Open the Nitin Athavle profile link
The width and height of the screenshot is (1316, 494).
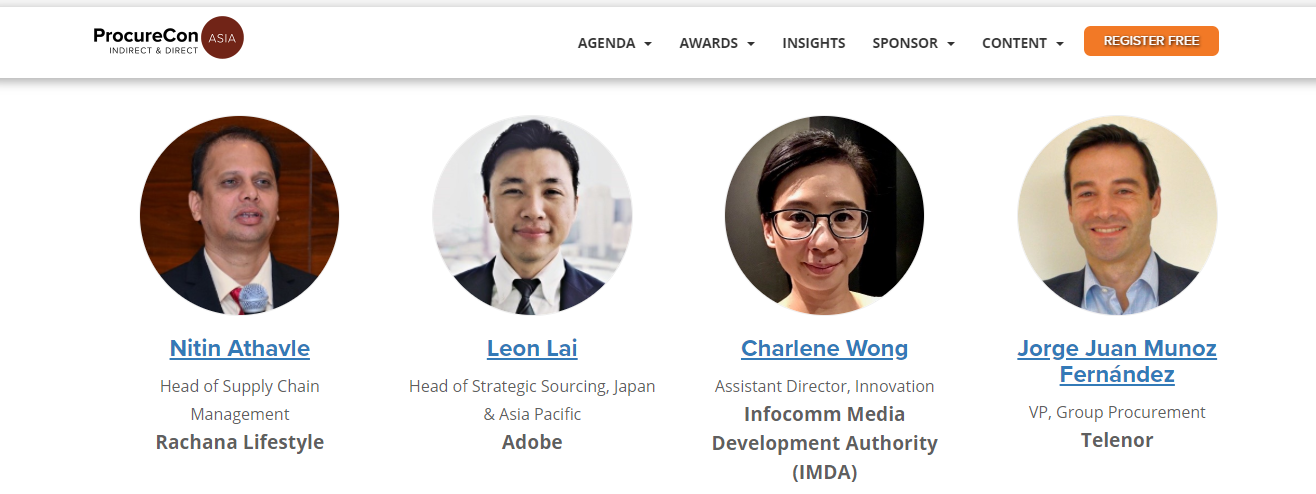click(240, 348)
